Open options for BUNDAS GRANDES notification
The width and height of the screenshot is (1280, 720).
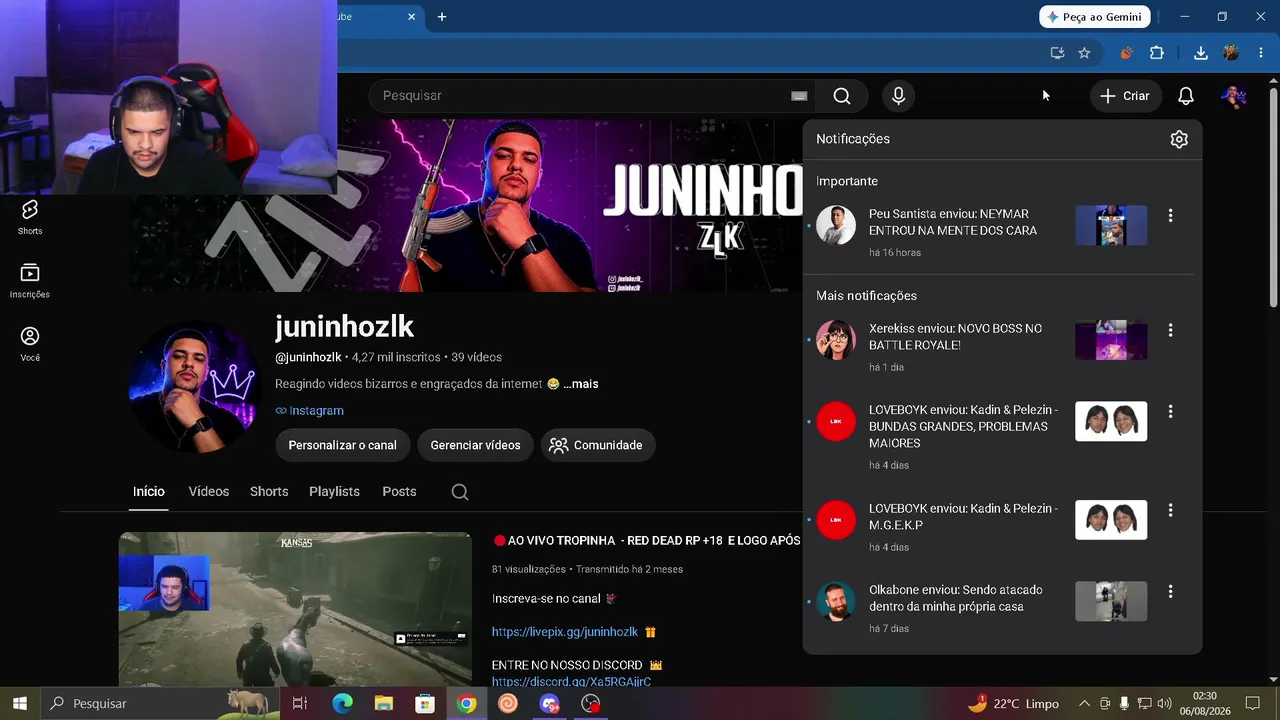(x=1170, y=412)
